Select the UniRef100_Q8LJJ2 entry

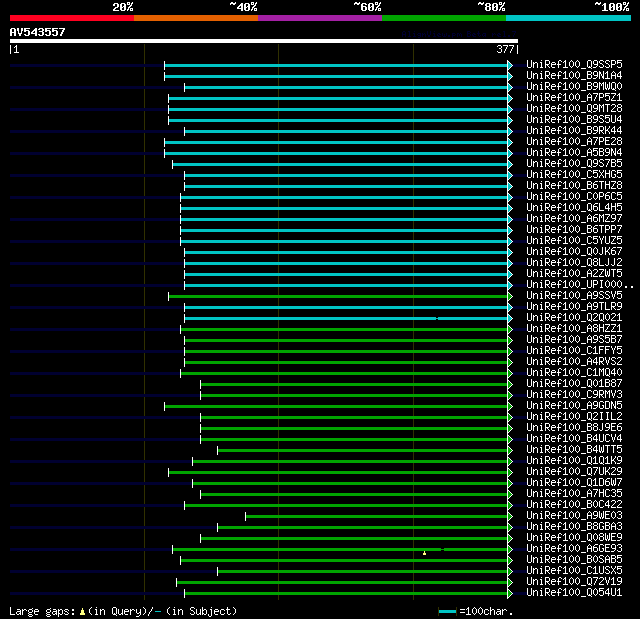[x=574, y=263]
